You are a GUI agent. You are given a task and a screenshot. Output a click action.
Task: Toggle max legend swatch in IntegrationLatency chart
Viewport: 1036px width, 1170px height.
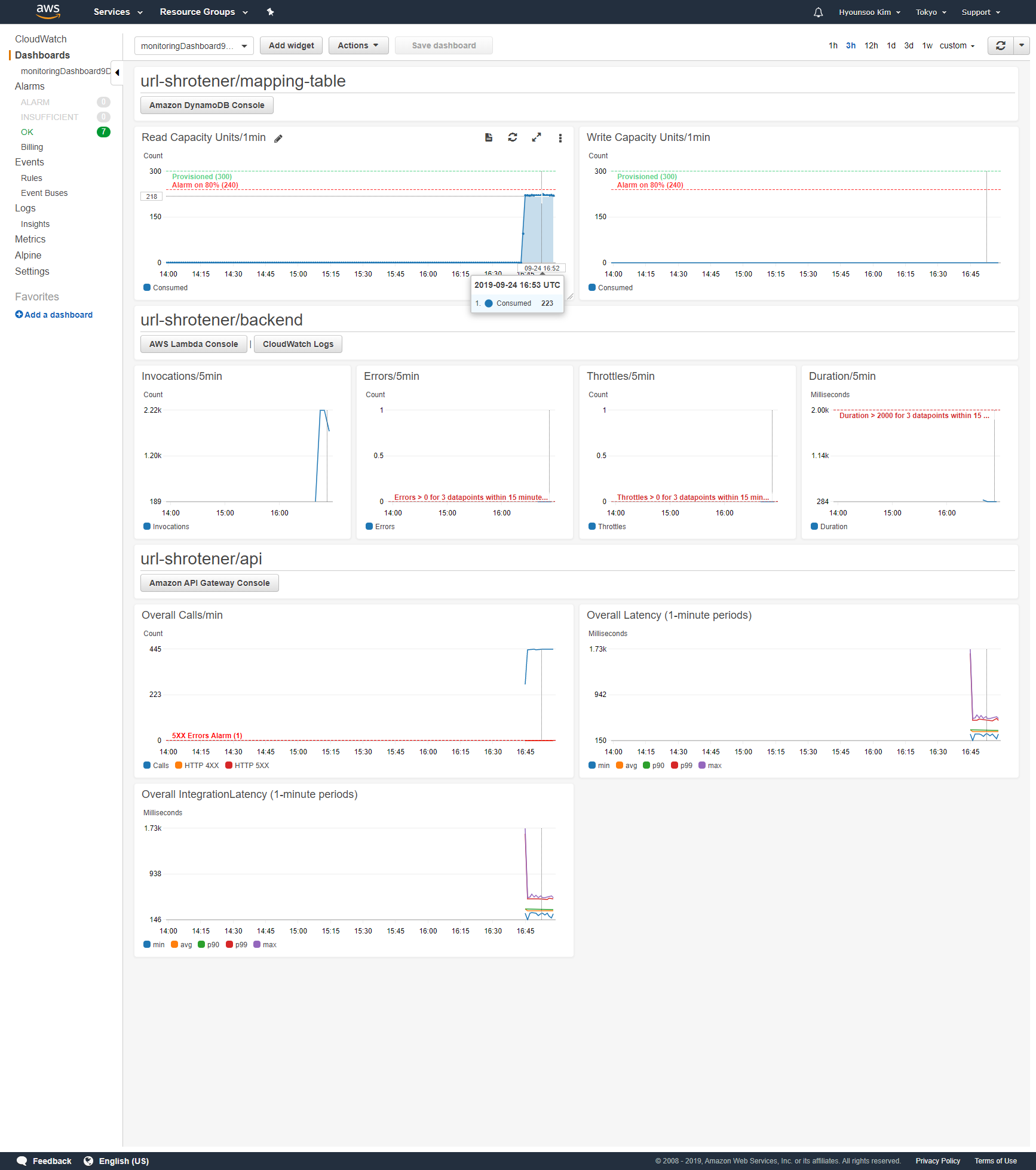(257, 944)
